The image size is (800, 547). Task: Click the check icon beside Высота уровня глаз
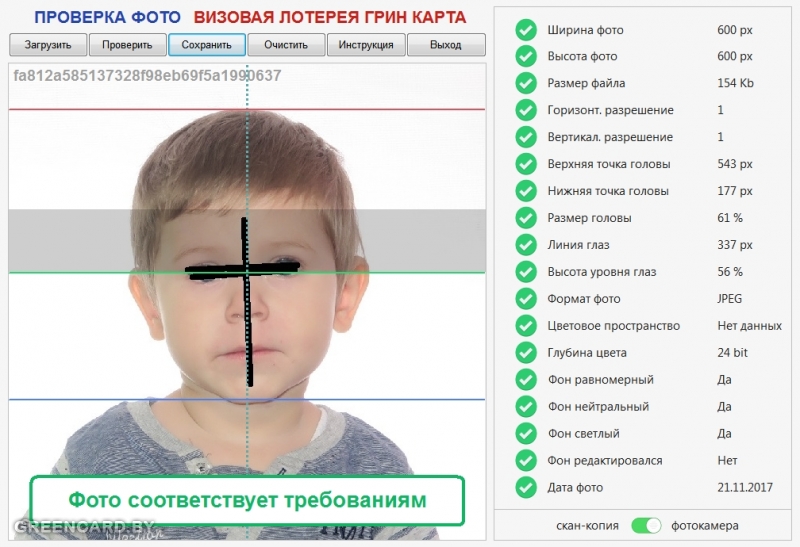pyautogui.click(x=526, y=272)
